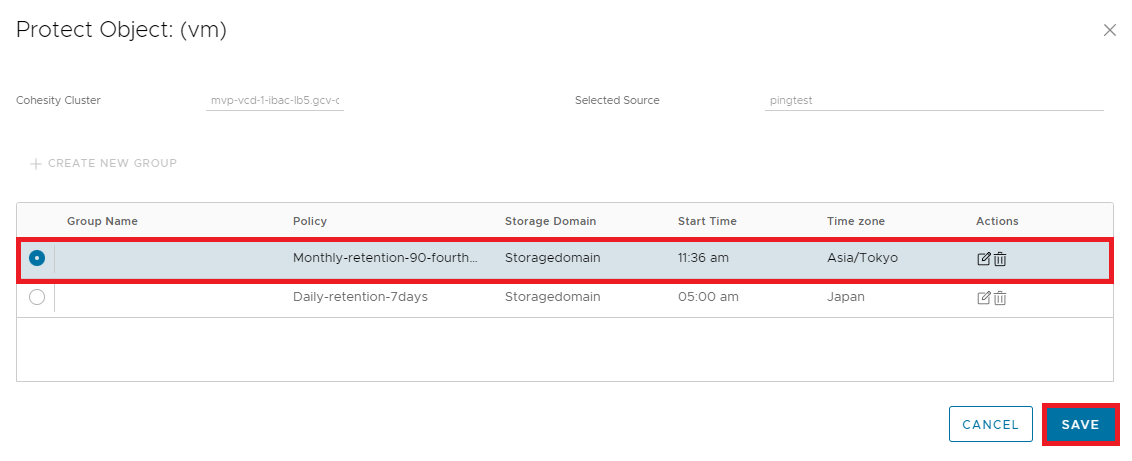The width and height of the screenshot is (1132, 461).
Task: Click the Create New Group link
Action: point(112,164)
